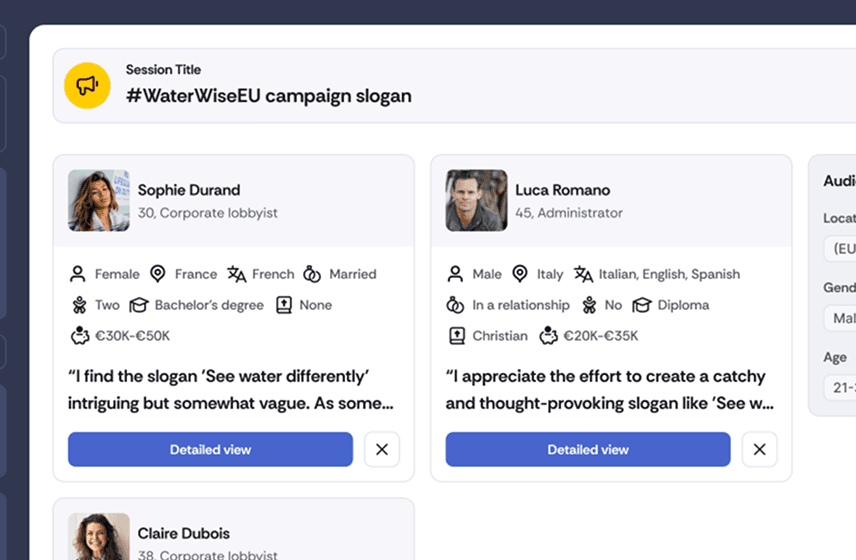Click Sophie Durand's profile photo

[x=99, y=200]
